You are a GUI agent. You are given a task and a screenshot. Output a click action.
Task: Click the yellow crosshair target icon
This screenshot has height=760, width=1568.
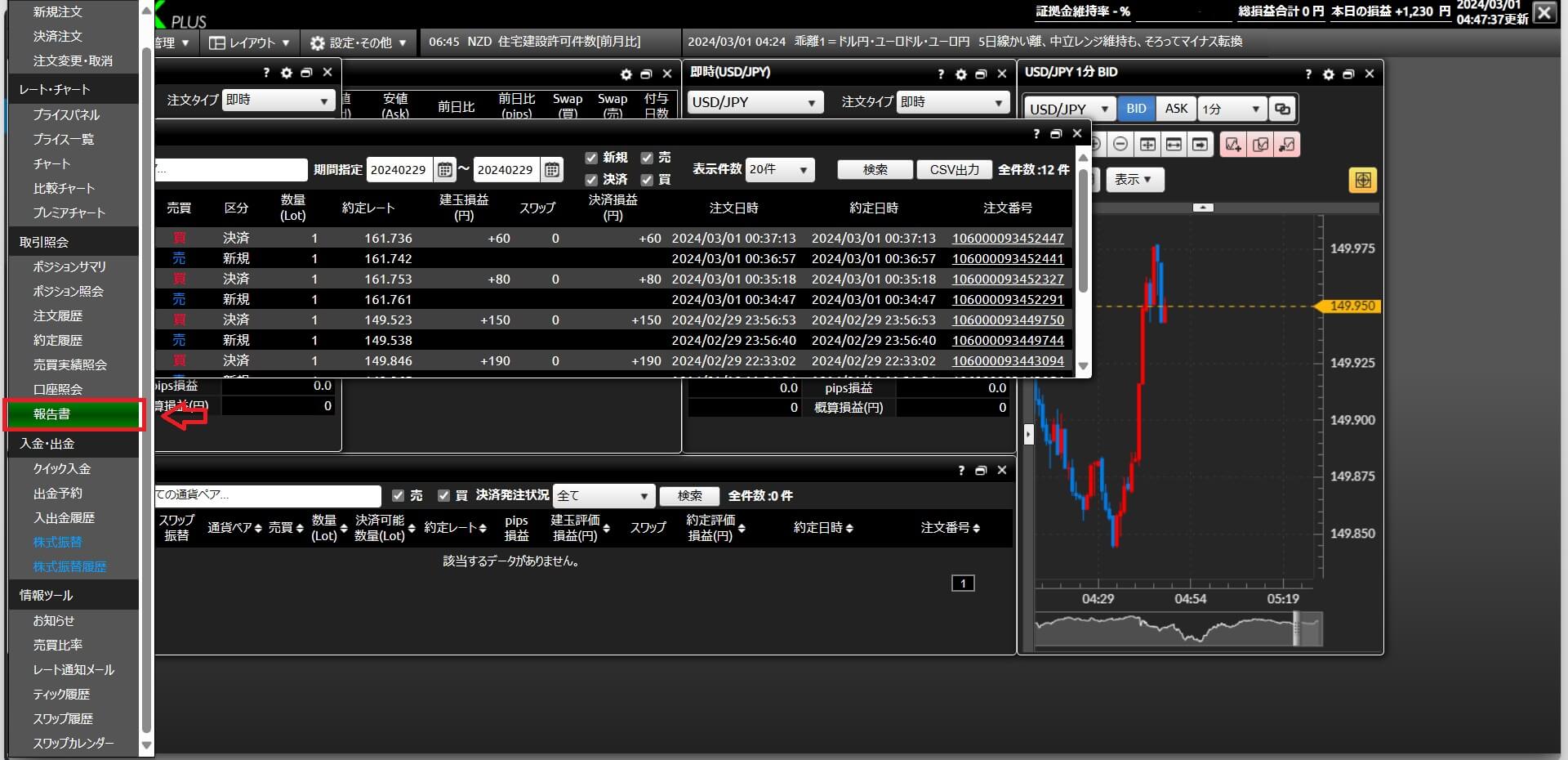(x=1362, y=180)
